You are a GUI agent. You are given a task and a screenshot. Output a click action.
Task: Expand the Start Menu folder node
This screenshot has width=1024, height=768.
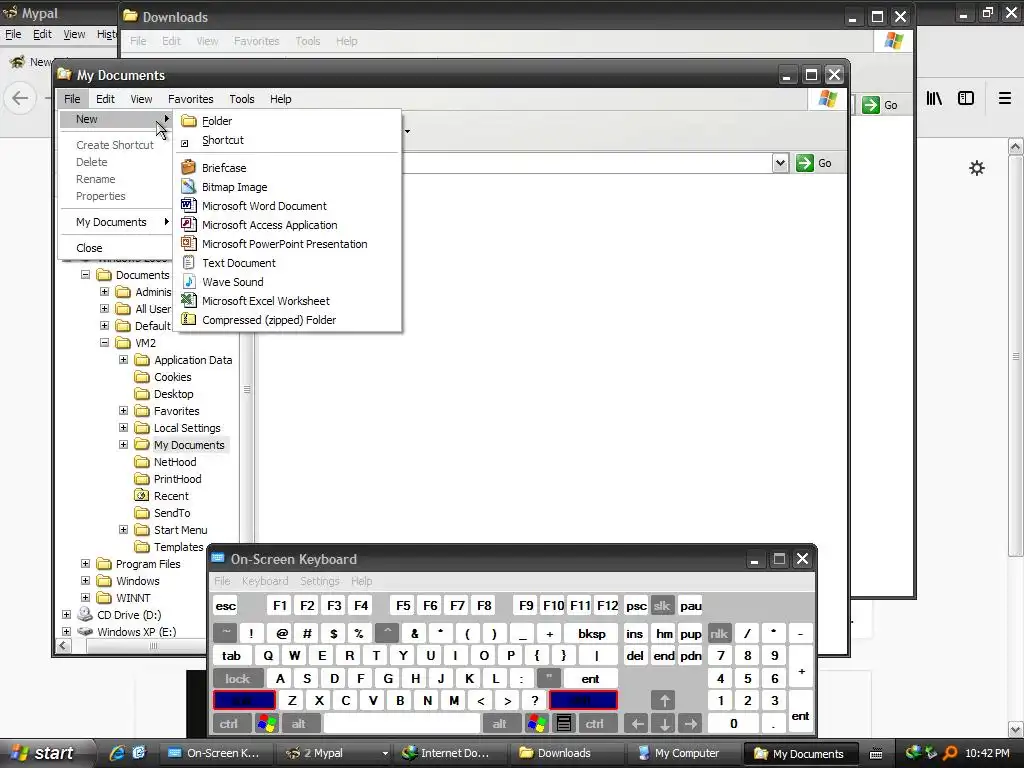click(x=123, y=529)
